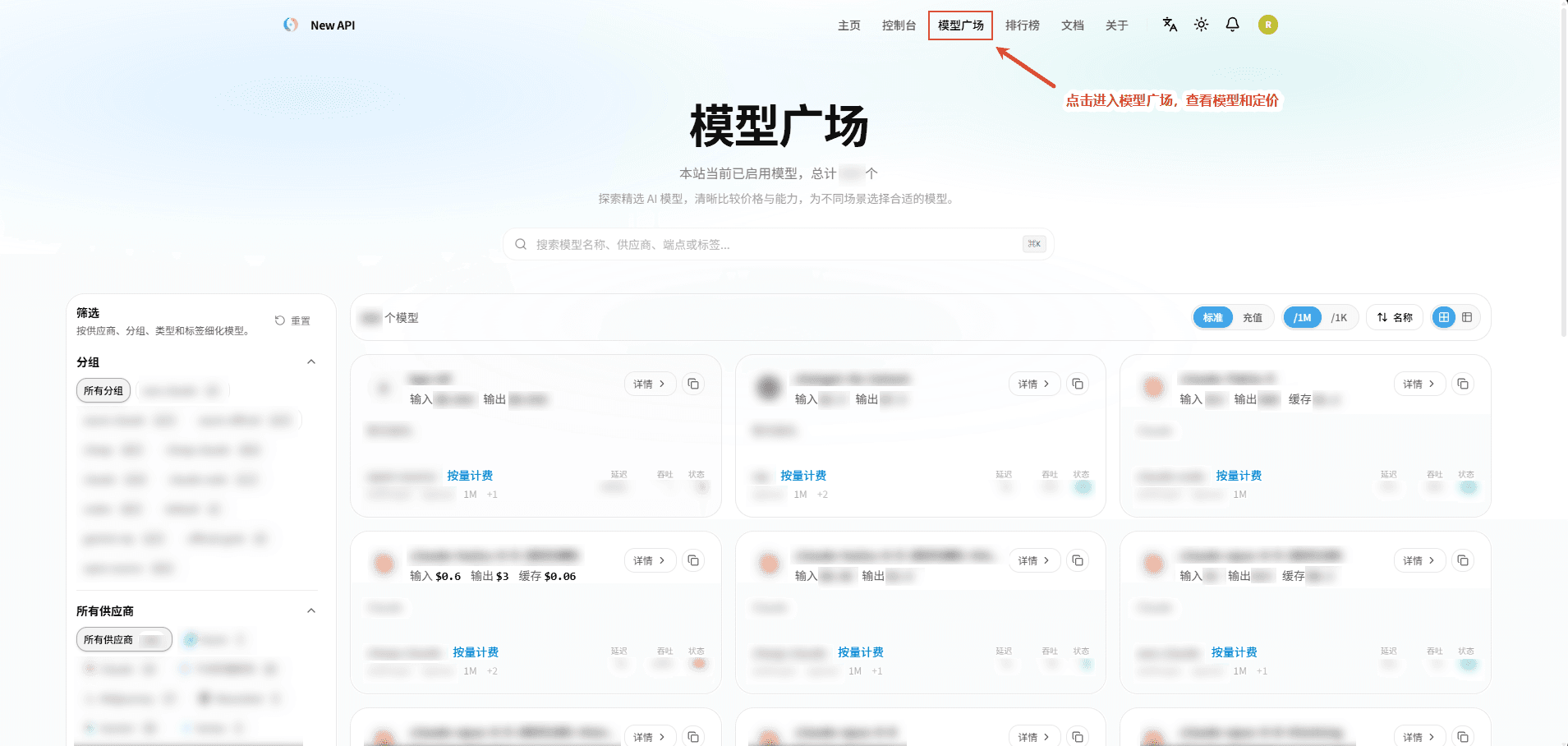Open 详情 on the top-left card

650,384
